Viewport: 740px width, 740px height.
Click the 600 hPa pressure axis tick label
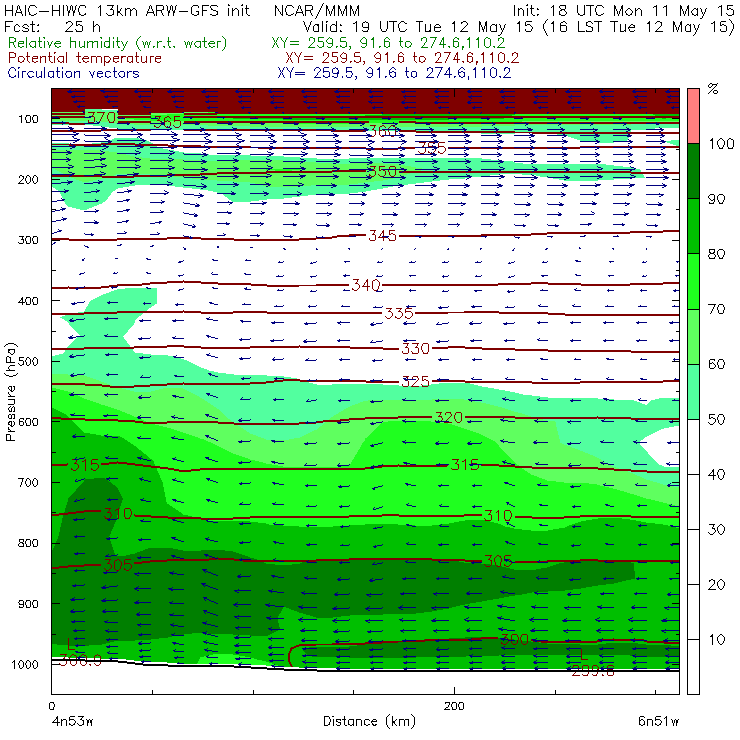coord(28,422)
